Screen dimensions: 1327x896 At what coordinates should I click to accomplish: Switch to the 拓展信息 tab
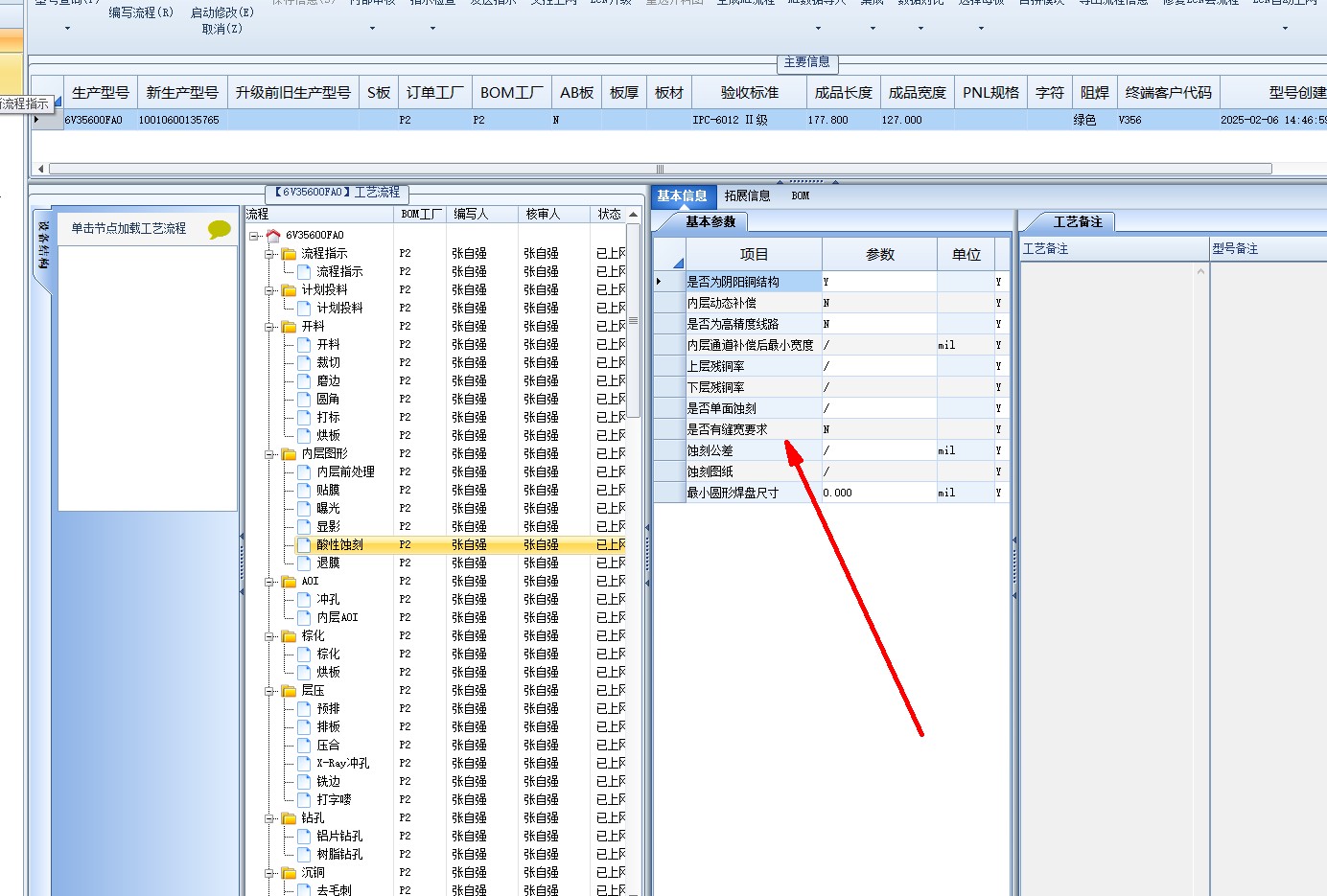747,195
